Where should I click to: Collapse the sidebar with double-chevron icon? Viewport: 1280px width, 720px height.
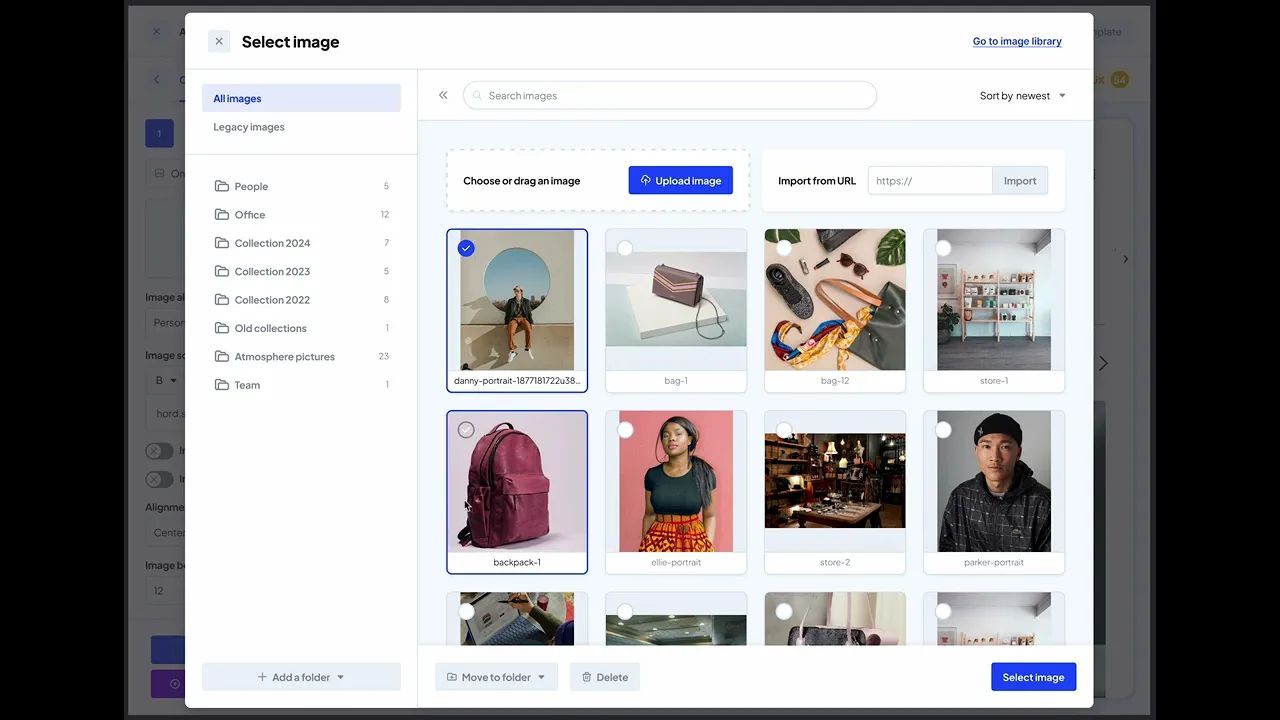coord(443,95)
